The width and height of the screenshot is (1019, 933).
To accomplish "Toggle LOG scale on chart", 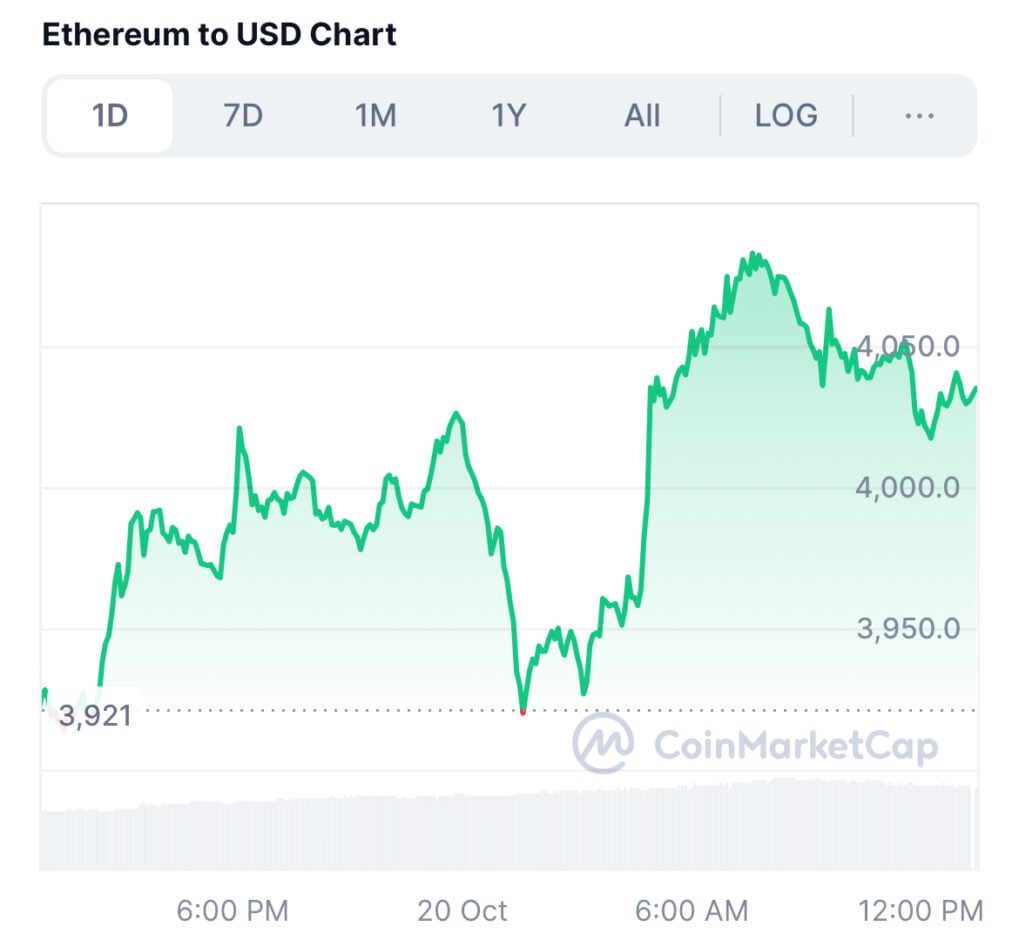I will point(786,116).
